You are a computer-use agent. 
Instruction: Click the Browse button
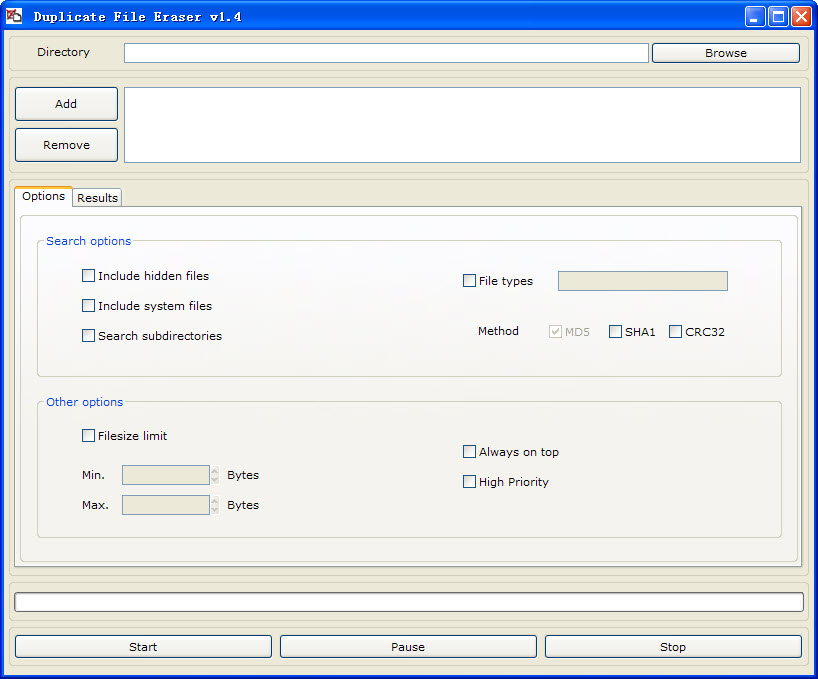coord(725,53)
